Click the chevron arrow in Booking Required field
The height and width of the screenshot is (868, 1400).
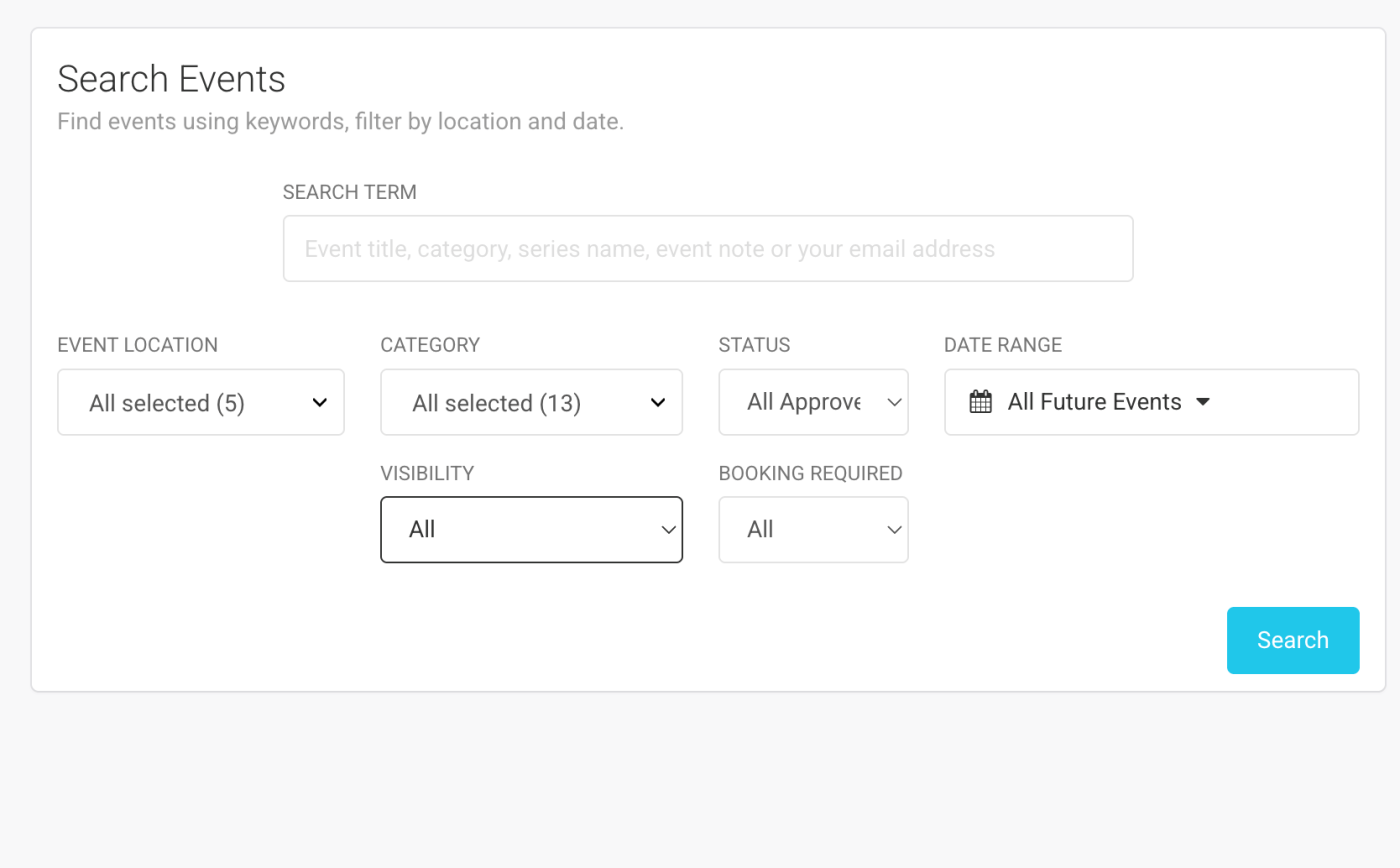[894, 530]
